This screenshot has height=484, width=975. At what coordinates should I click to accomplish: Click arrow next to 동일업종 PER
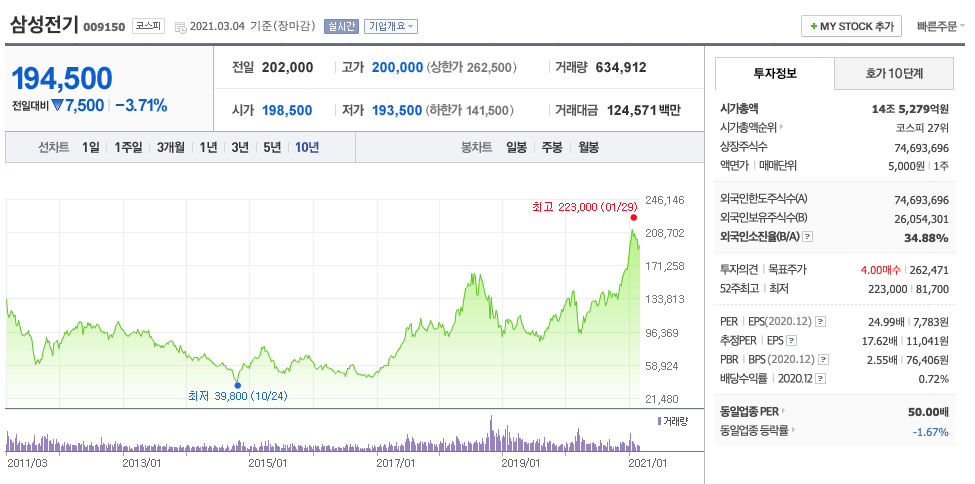coord(783,411)
